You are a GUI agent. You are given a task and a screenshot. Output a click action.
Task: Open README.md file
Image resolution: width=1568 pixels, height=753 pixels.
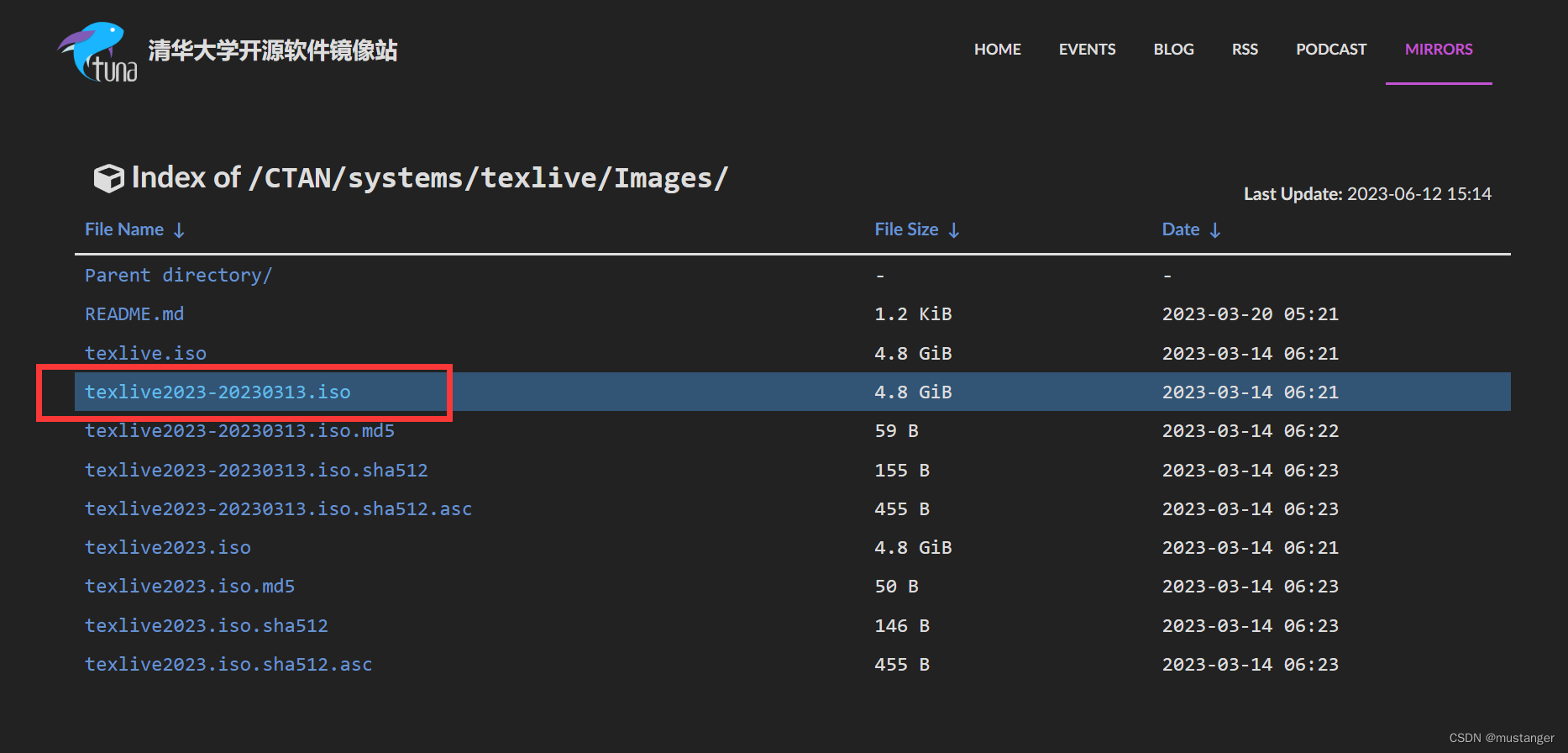(x=134, y=313)
